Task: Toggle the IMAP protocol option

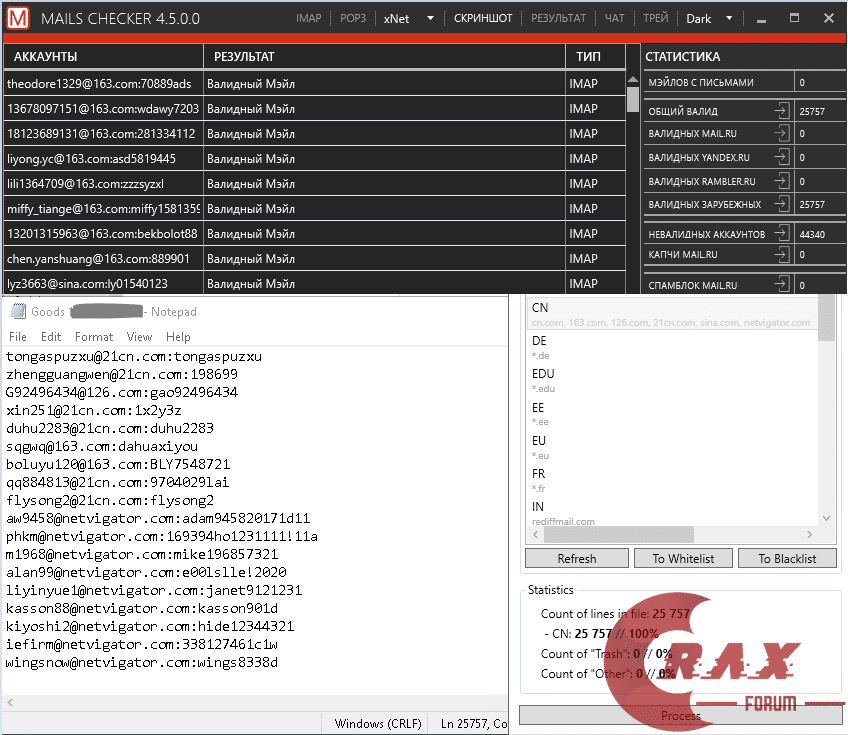Action: point(311,19)
